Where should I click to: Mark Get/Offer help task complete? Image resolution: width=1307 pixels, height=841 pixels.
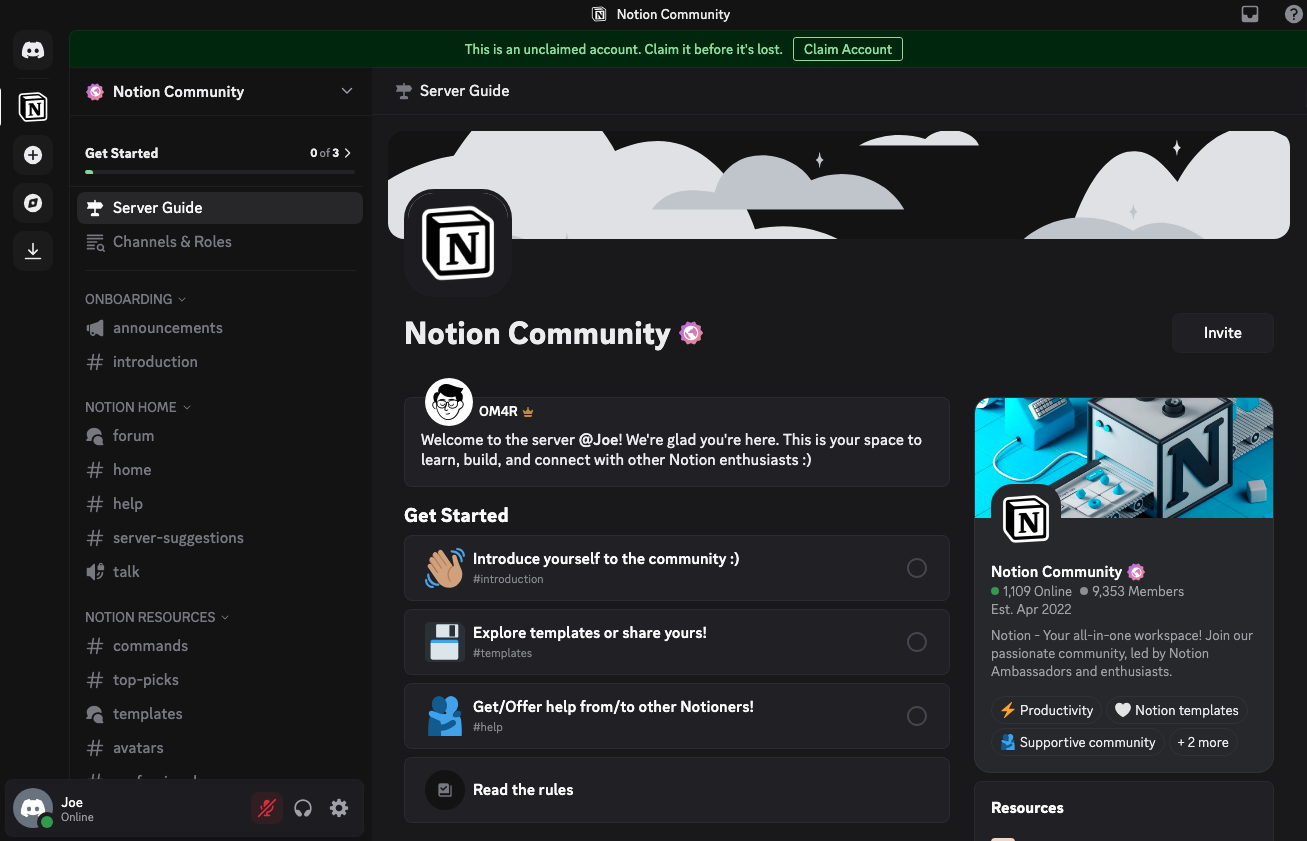point(917,716)
